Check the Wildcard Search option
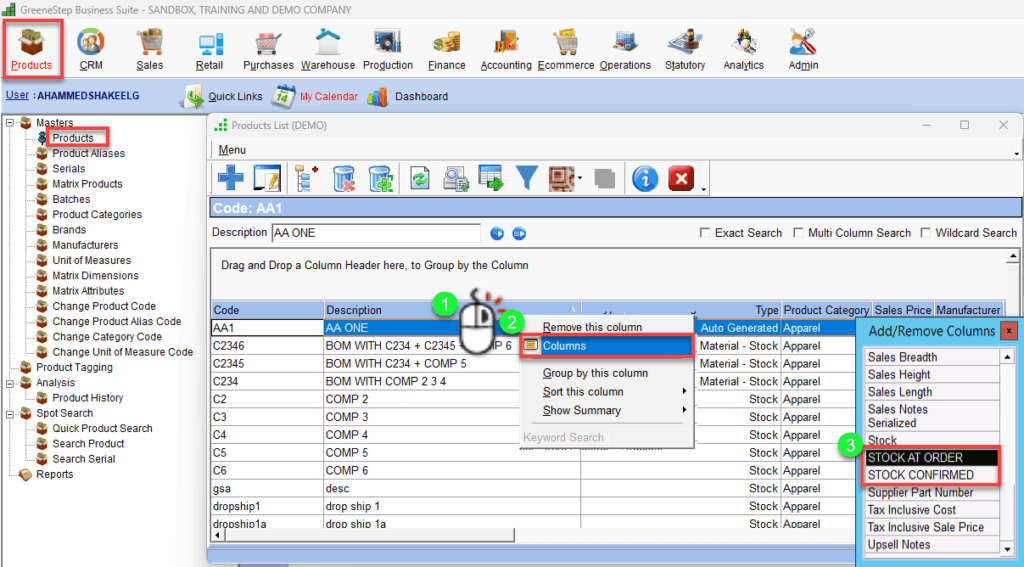This screenshot has width=1024, height=567. click(926, 233)
